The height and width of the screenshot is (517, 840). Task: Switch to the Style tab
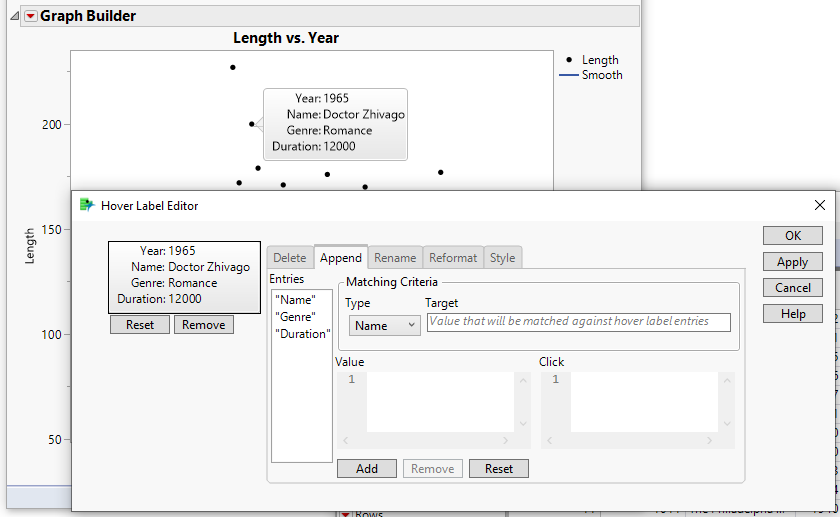point(502,258)
